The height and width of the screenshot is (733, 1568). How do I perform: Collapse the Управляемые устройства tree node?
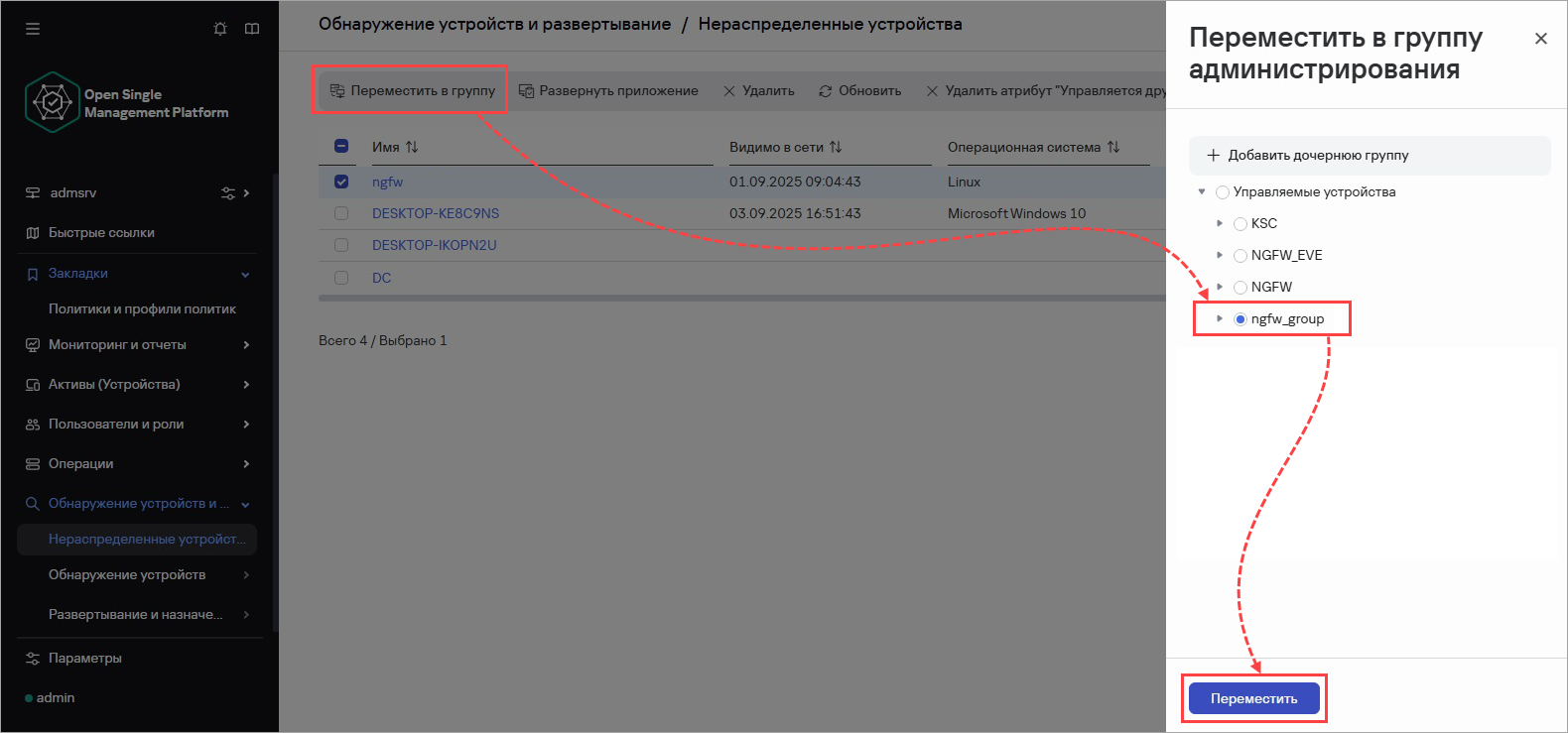1202,191
